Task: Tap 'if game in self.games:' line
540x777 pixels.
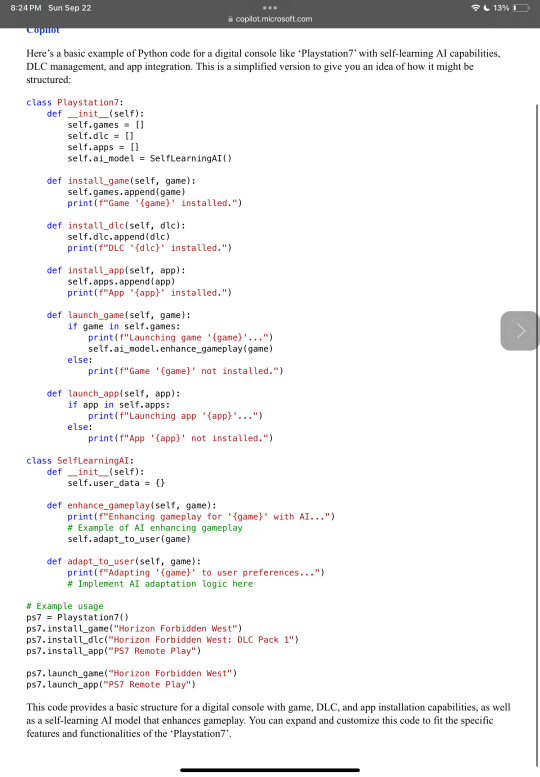Action: (x=124, y=326)
